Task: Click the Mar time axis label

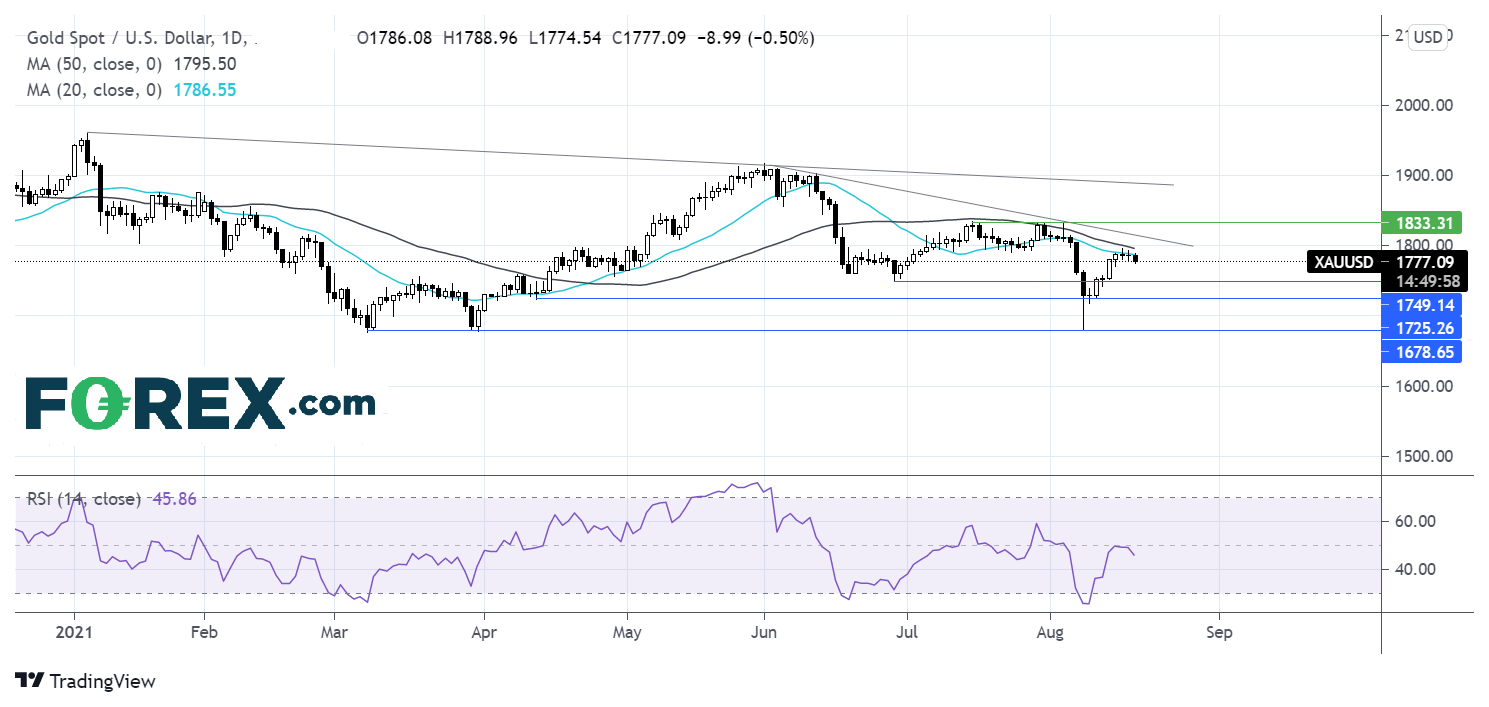Action: click(x=335, y=633)
